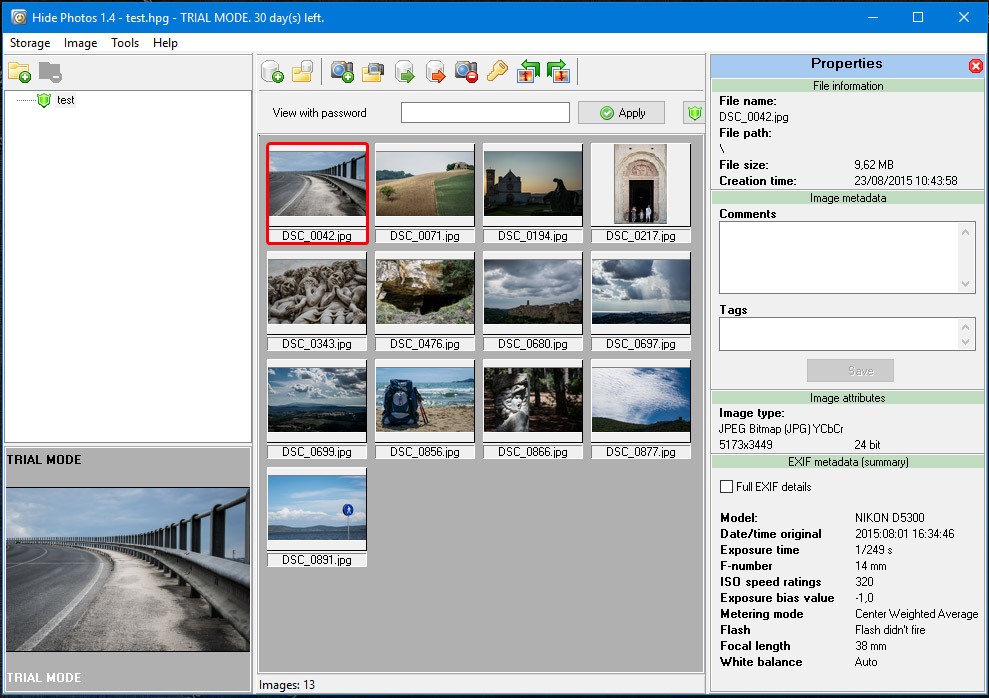This screenshot has height=698, width=989.
Task: Click the new storage database icon
Action: click(272, 72)
